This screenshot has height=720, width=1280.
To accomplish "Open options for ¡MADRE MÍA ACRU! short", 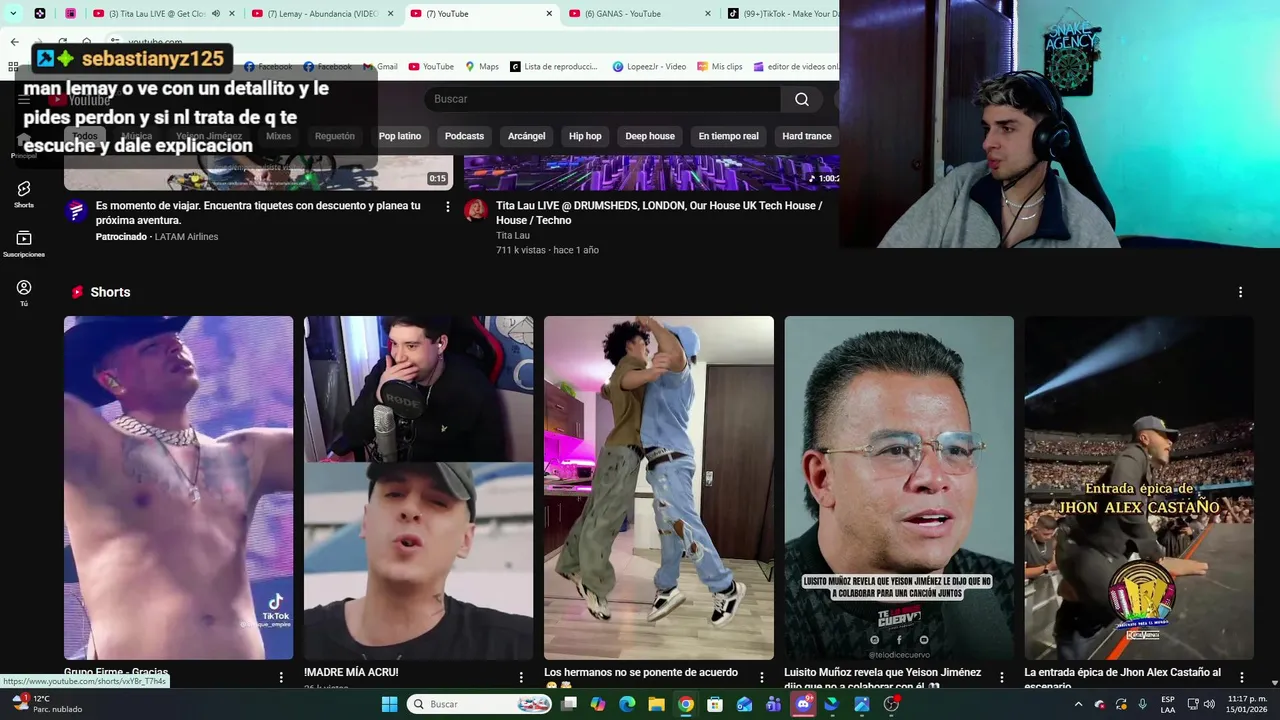I will coord(521,677).
